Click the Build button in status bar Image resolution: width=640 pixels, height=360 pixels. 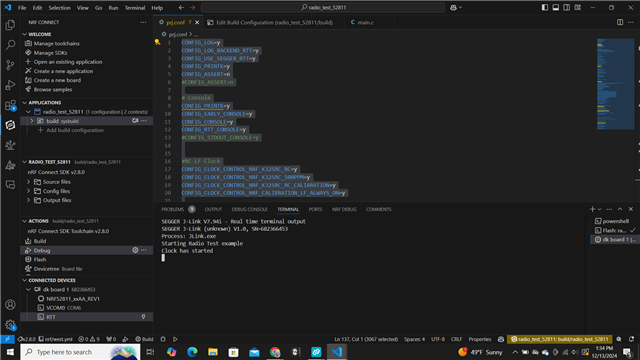pos(144,339)
